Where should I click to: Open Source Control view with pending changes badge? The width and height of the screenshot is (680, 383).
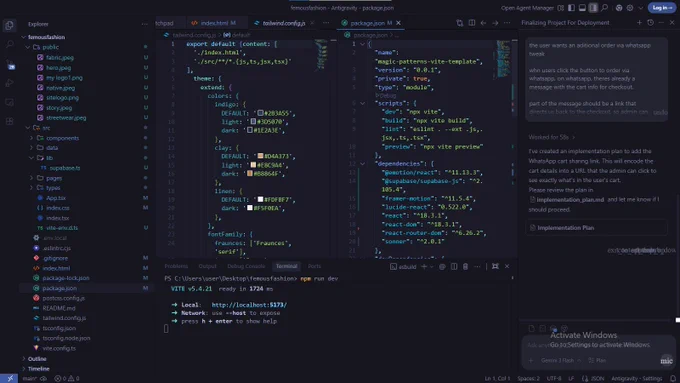(10, 64)
